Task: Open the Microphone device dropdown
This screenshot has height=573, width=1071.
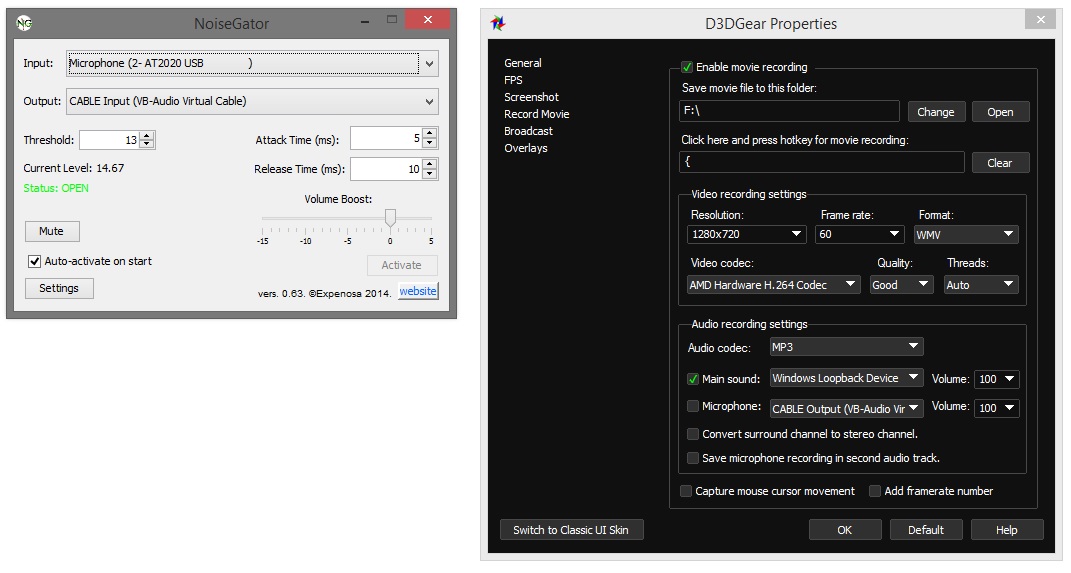Action: point(846,408)
